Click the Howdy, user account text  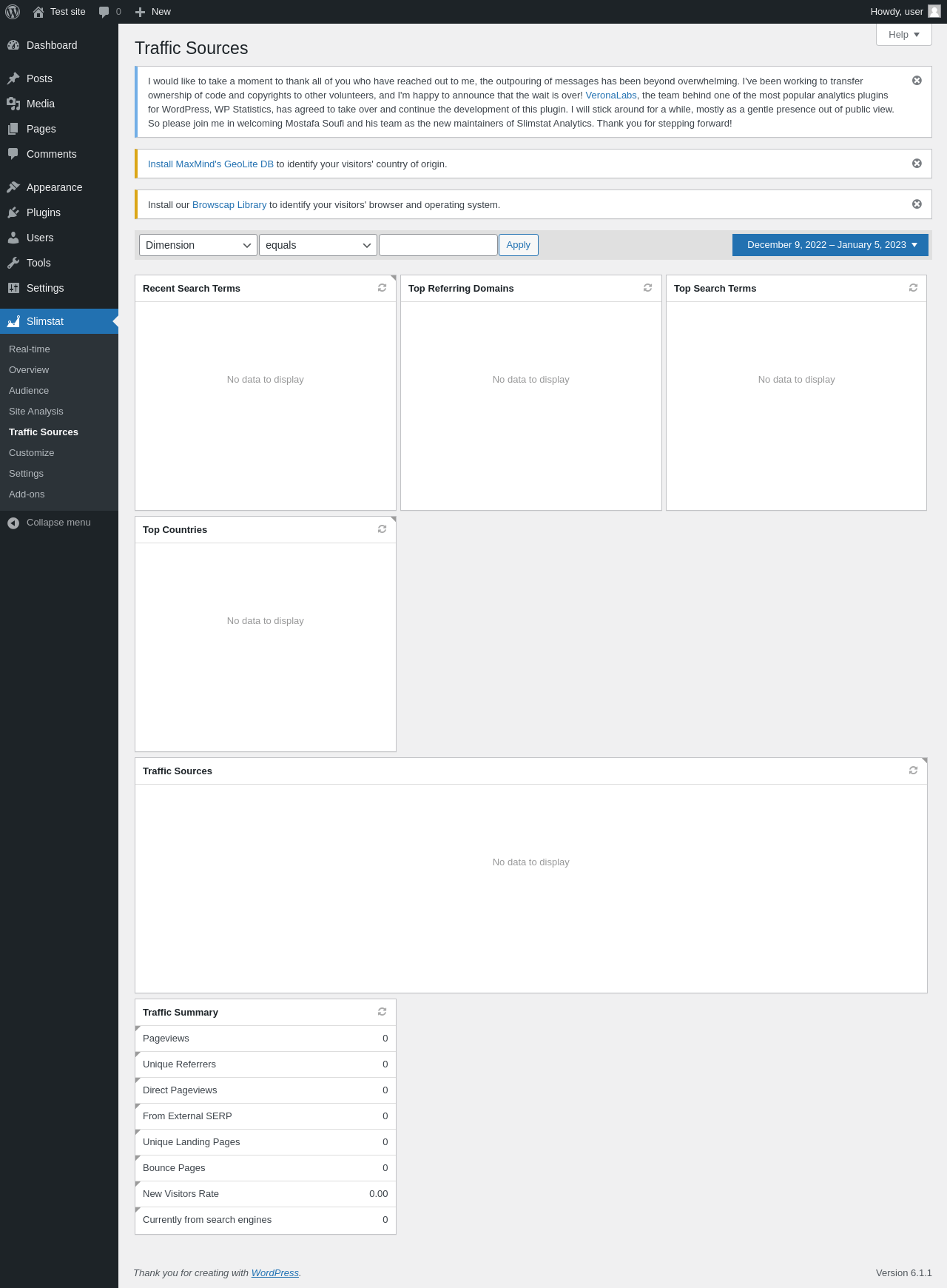897,12
